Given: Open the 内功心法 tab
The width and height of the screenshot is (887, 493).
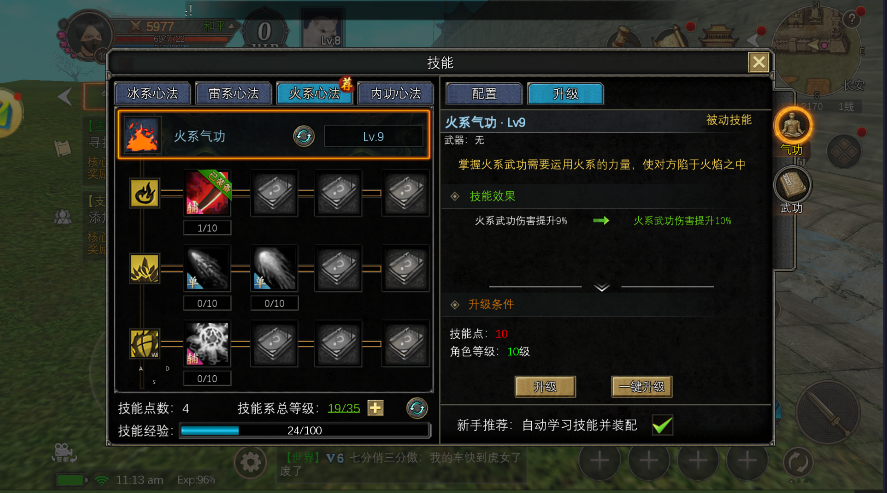Looking at the screenshot, I should 396,93.
